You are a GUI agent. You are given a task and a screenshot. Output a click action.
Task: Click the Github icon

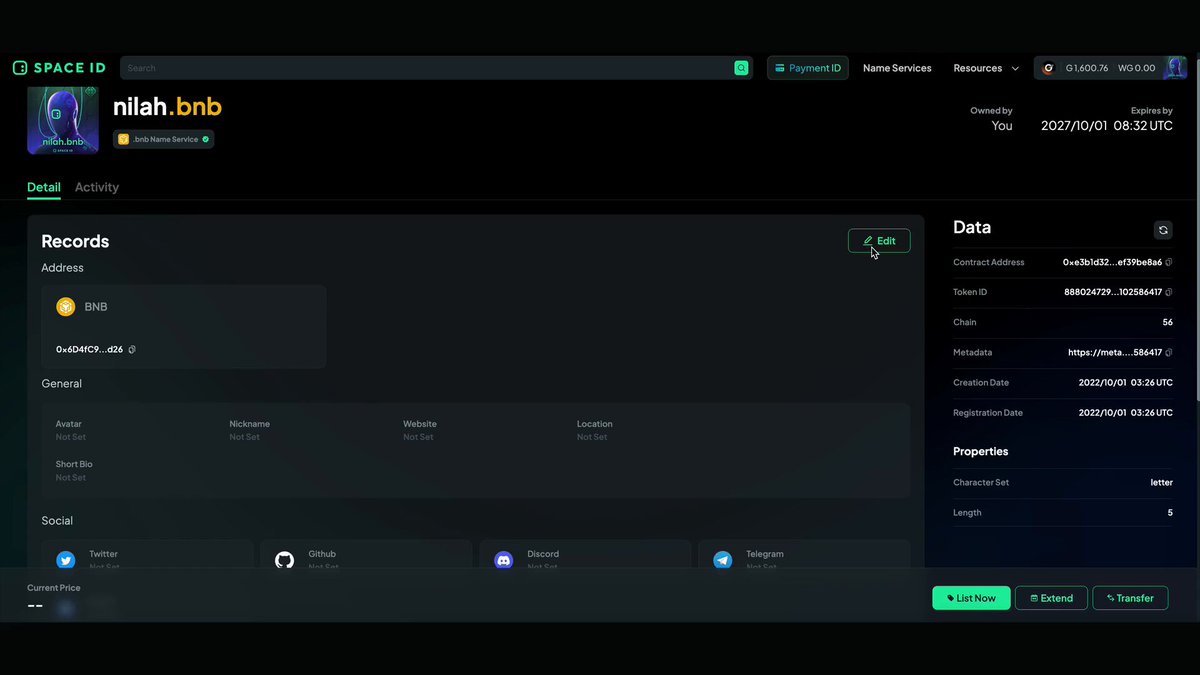285,560
